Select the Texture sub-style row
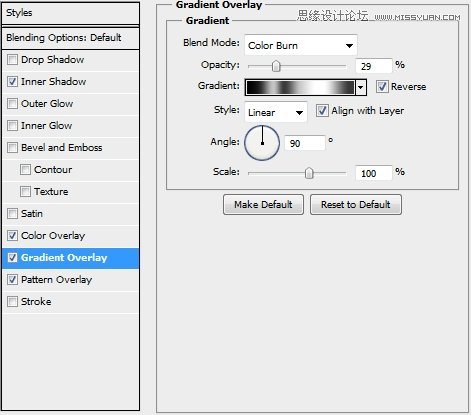This screenshot has height=415, width=471. coord(70,192)
